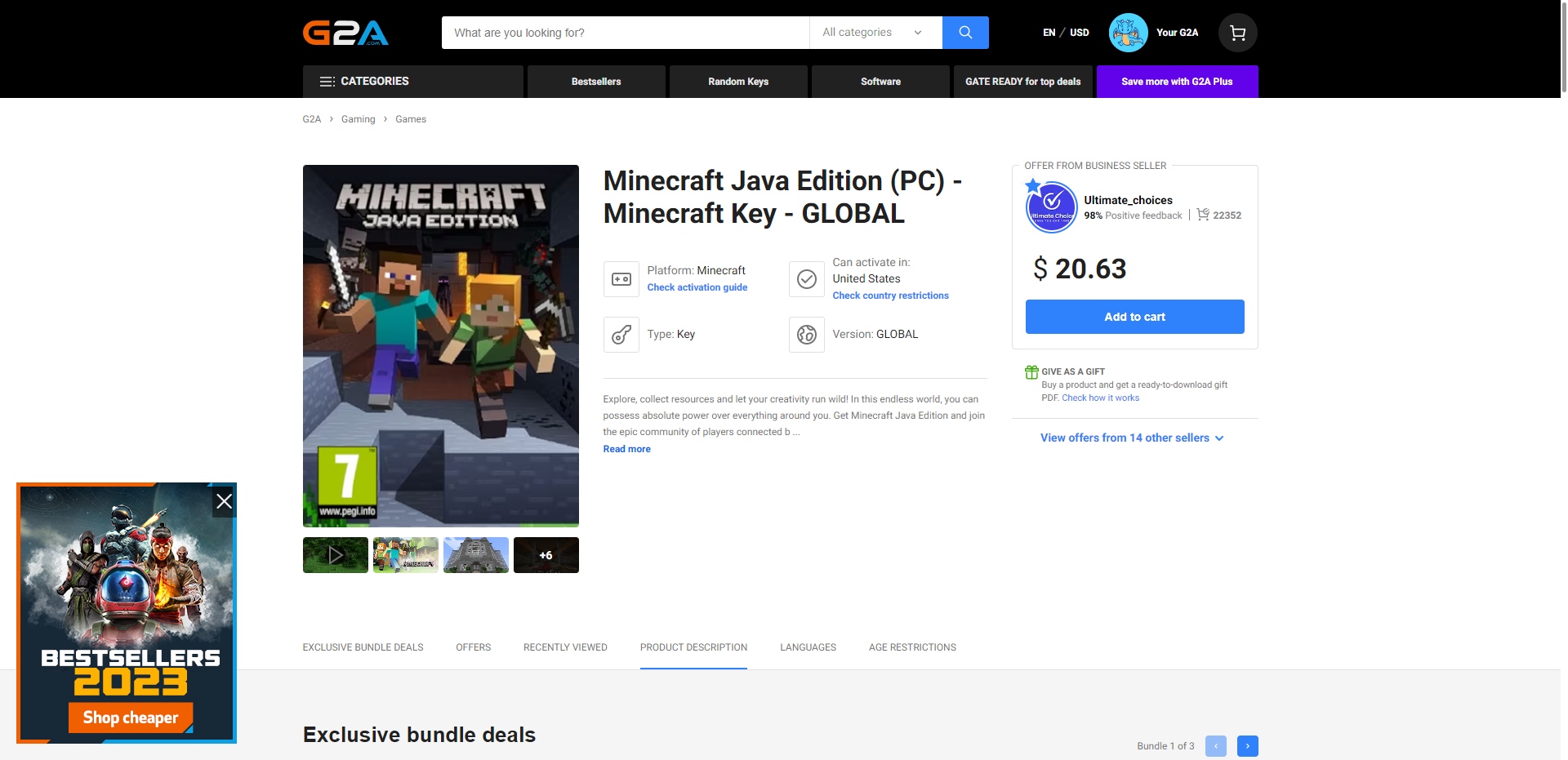The width and height of the screenshot is (1568, 760).
Task: Expand View offers from 14 other sellers
Action: coord(1133,438)
